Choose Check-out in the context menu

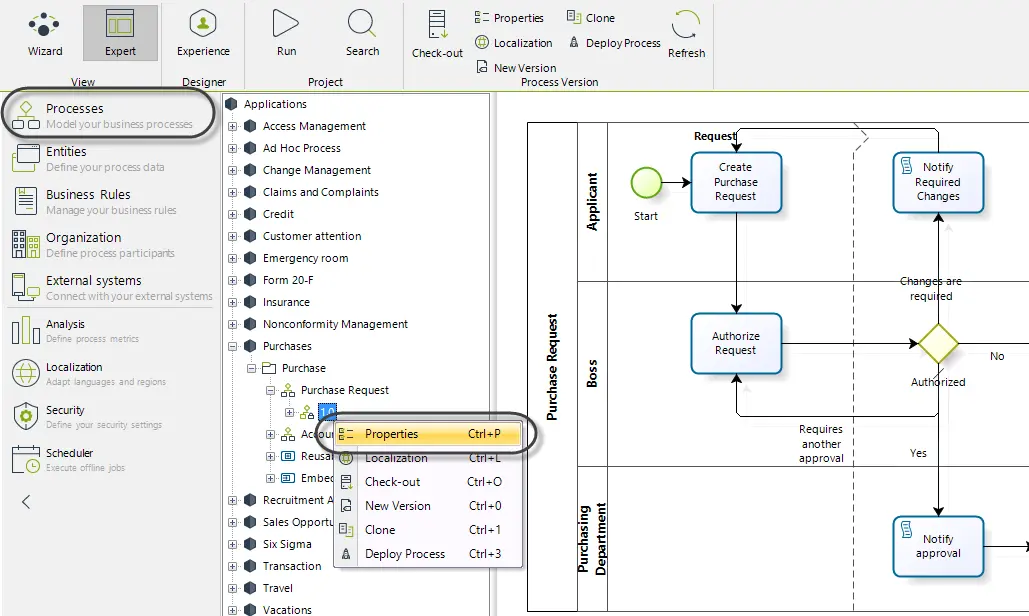(428, 482)
